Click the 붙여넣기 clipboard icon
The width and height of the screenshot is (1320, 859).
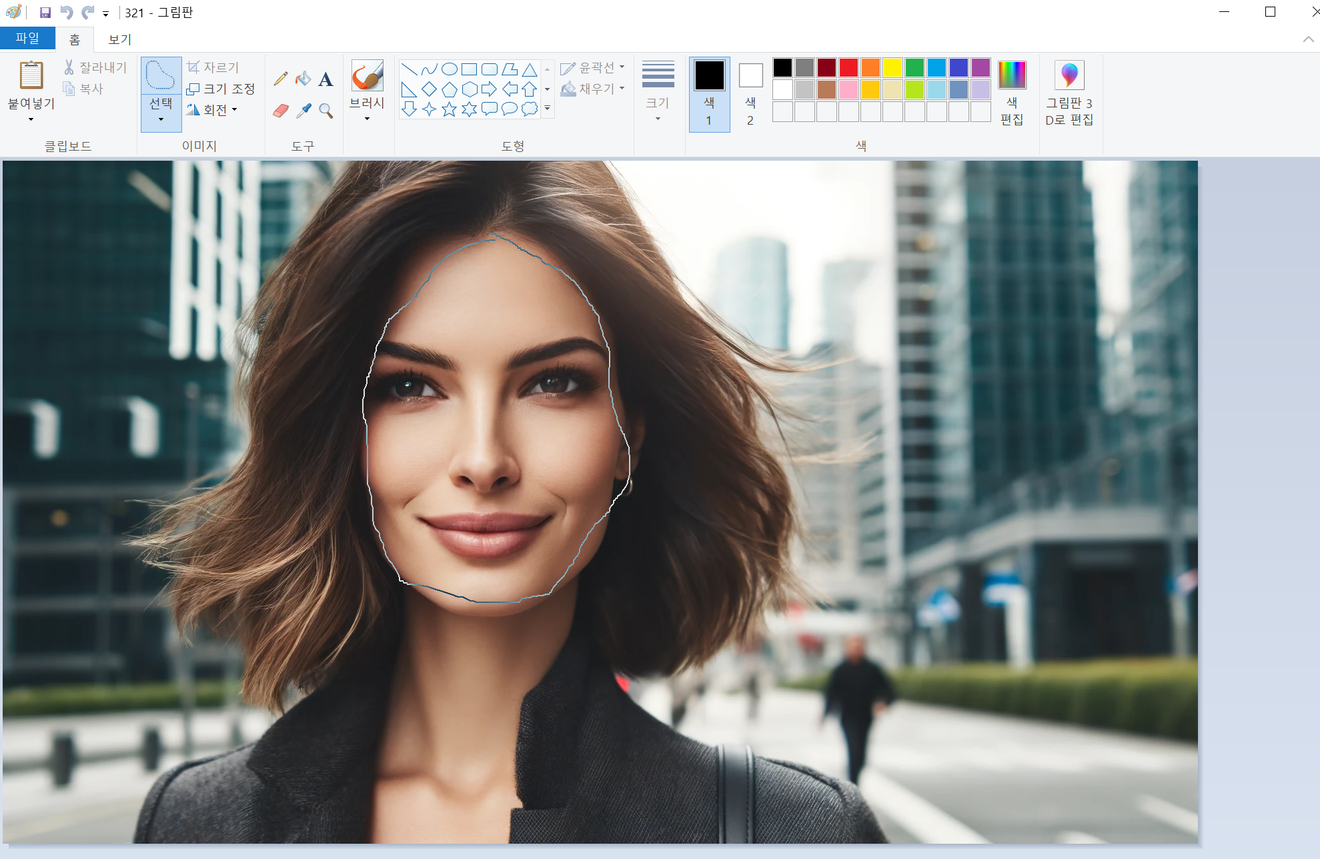(31, 76)
